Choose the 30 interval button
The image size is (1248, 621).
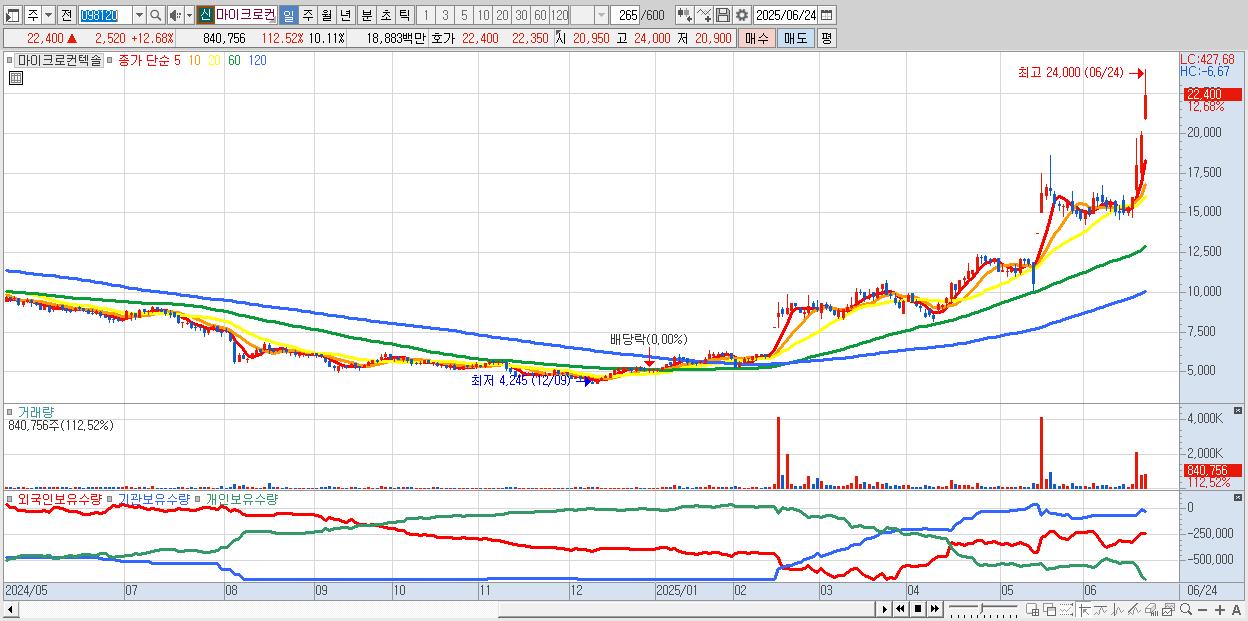[x=521, y=15]
